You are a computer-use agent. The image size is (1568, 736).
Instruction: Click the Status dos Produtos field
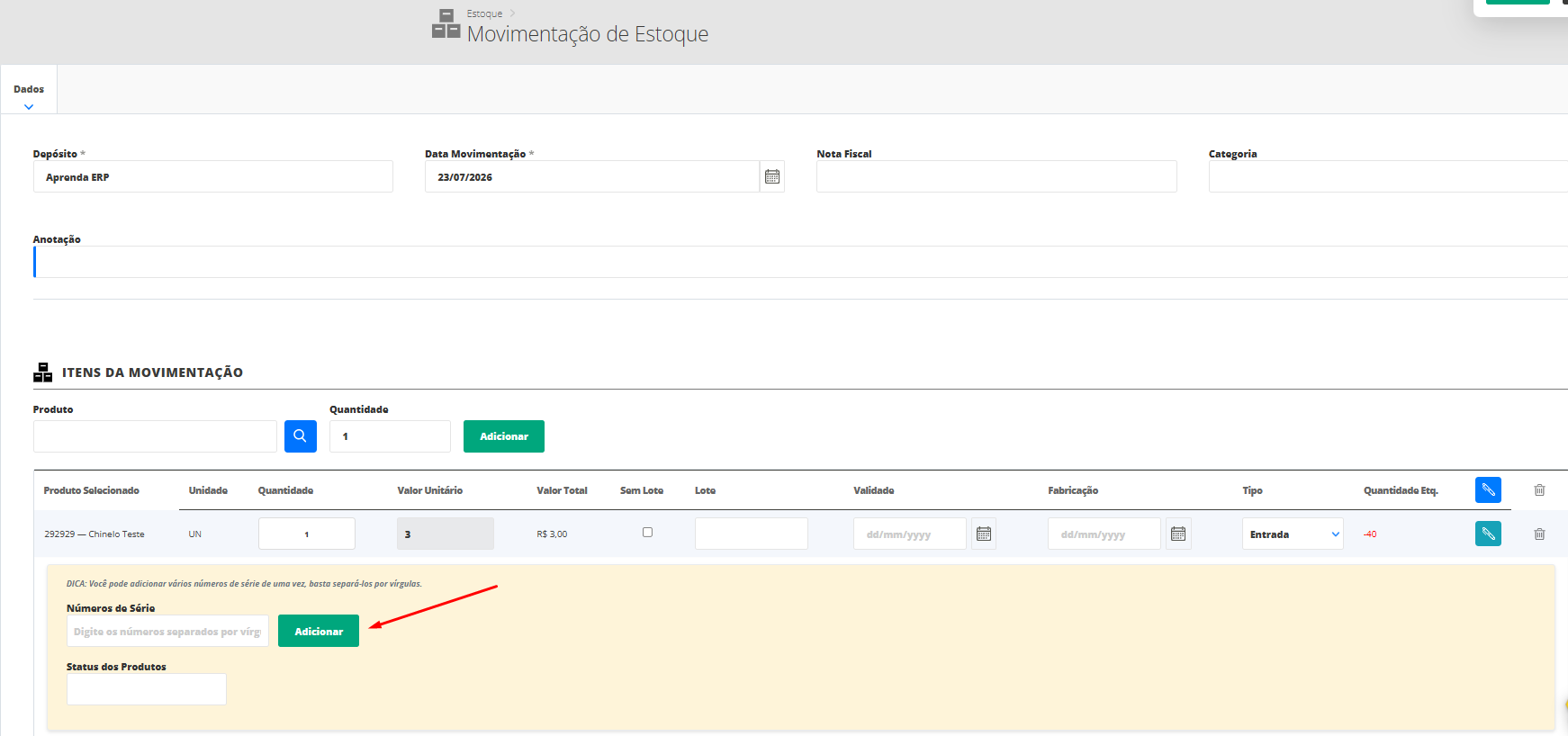147,689
